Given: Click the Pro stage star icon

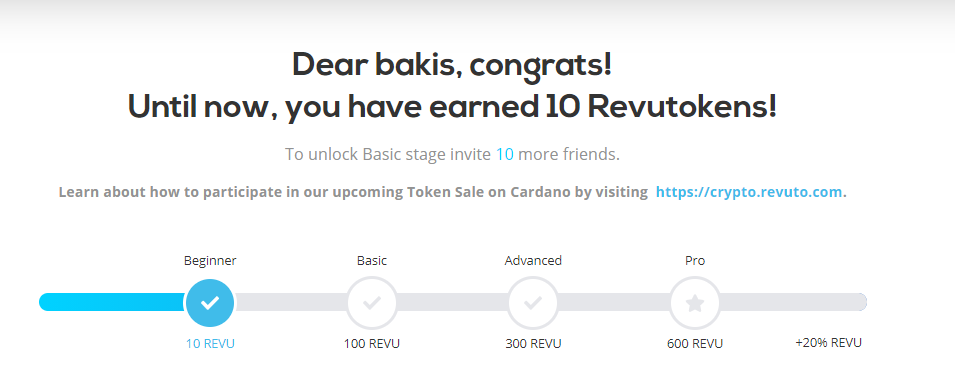Looking at the screenshot, I should click(695, 302).
